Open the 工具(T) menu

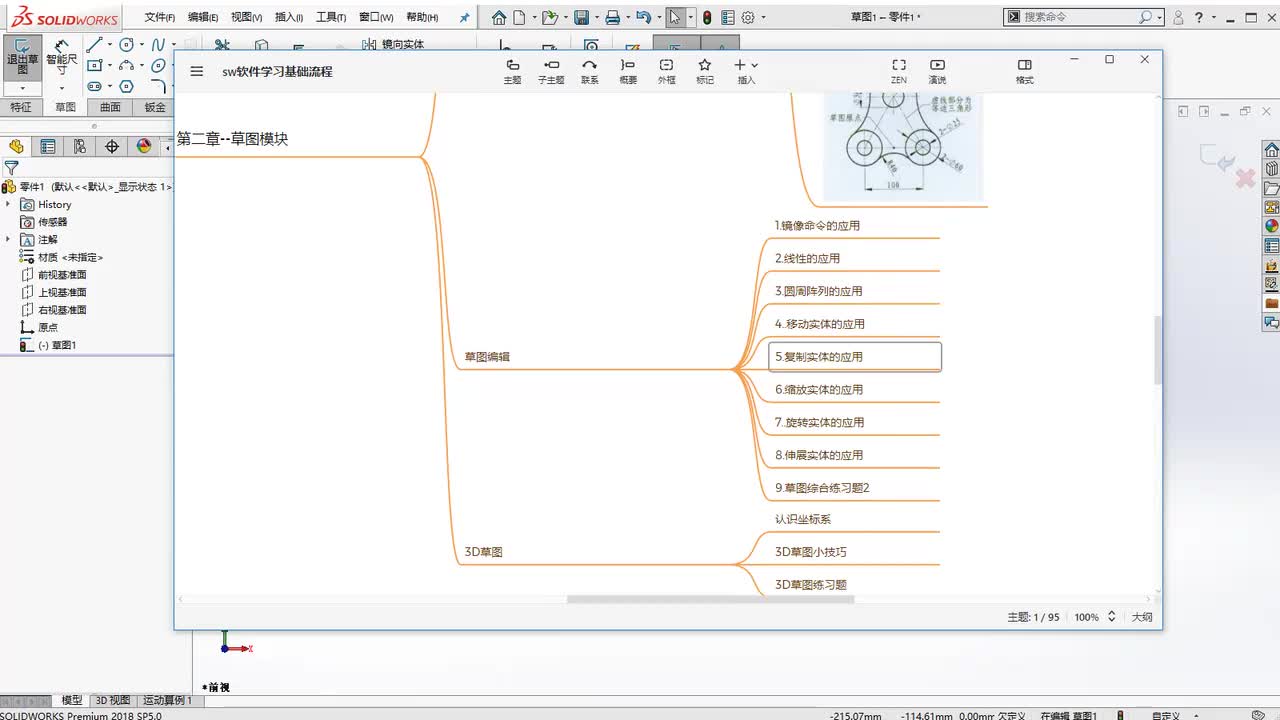pyautogui.click(x=331, y=17)
